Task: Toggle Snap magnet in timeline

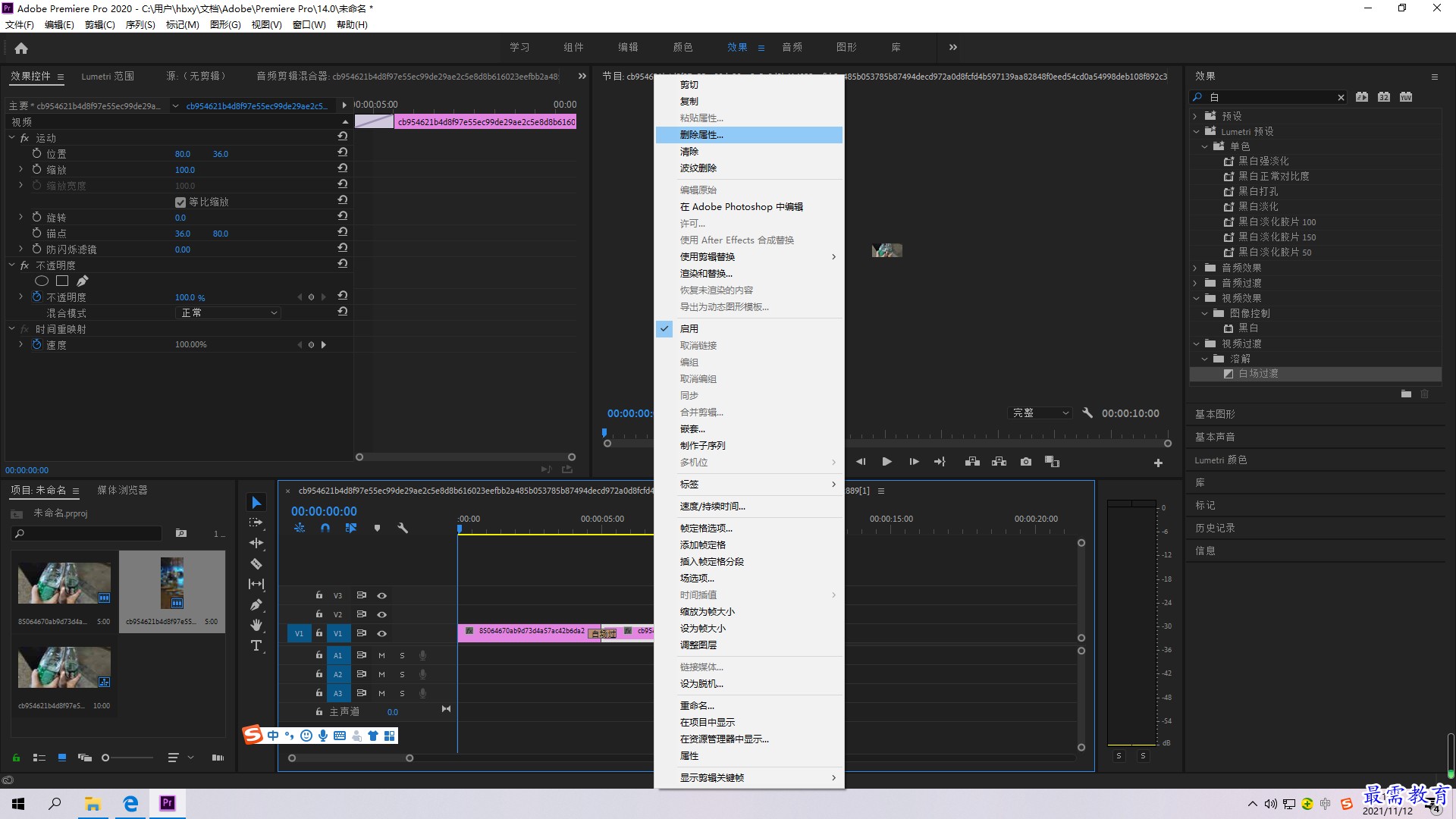Action: tap(325, 528)
